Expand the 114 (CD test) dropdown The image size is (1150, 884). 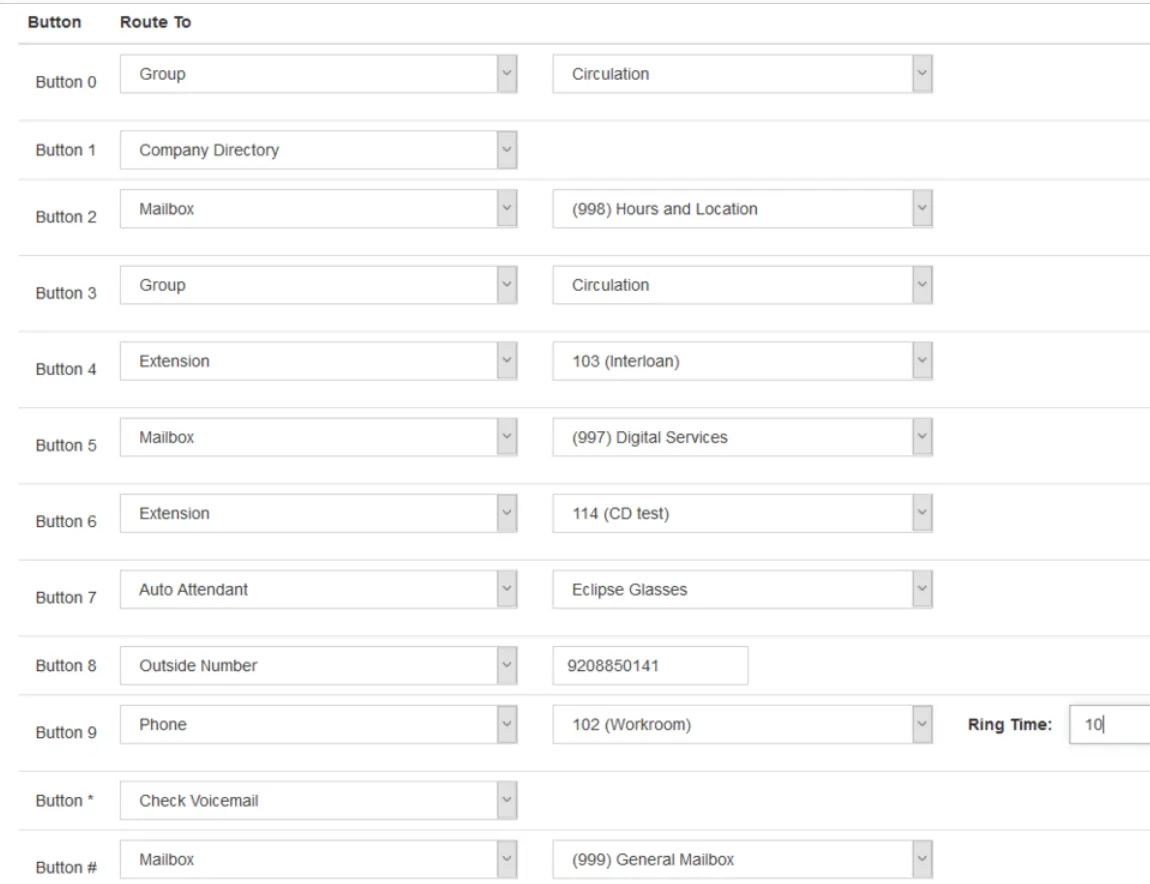click(742, 513)
